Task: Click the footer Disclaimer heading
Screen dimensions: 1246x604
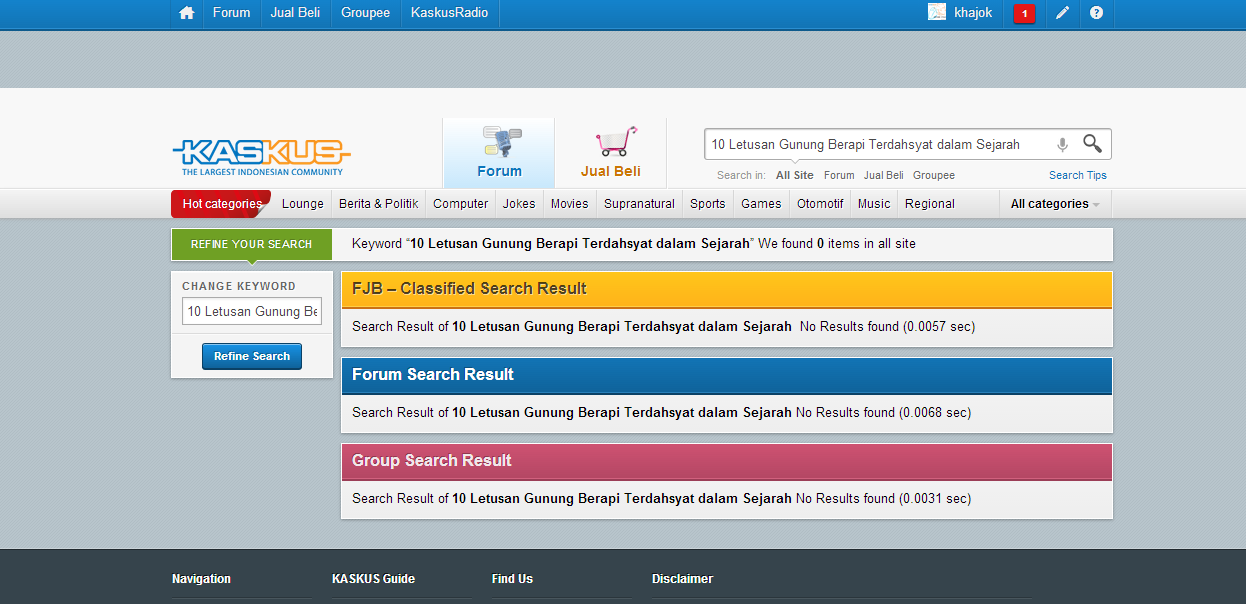Action: tap(682, 579)
